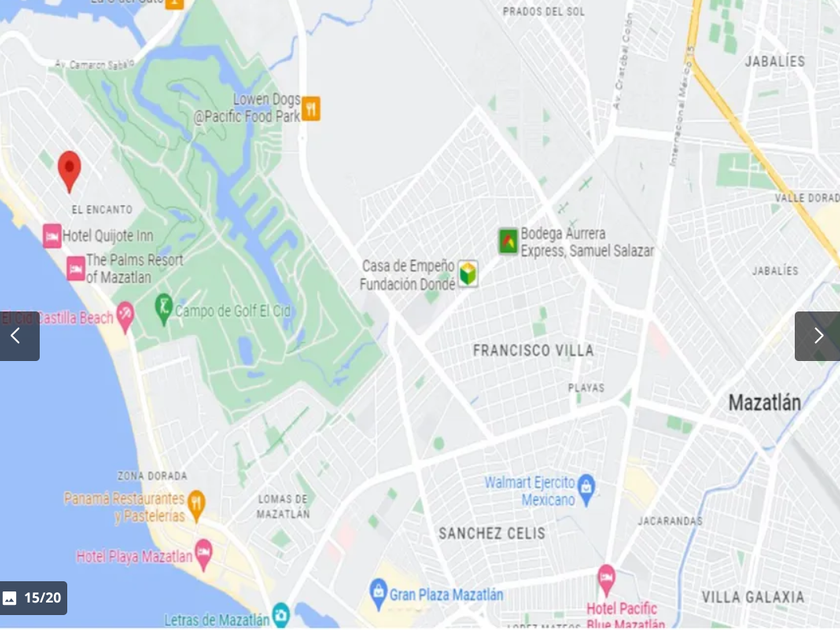
Task: Click the red location pin marker
Action: click(69, 170)
